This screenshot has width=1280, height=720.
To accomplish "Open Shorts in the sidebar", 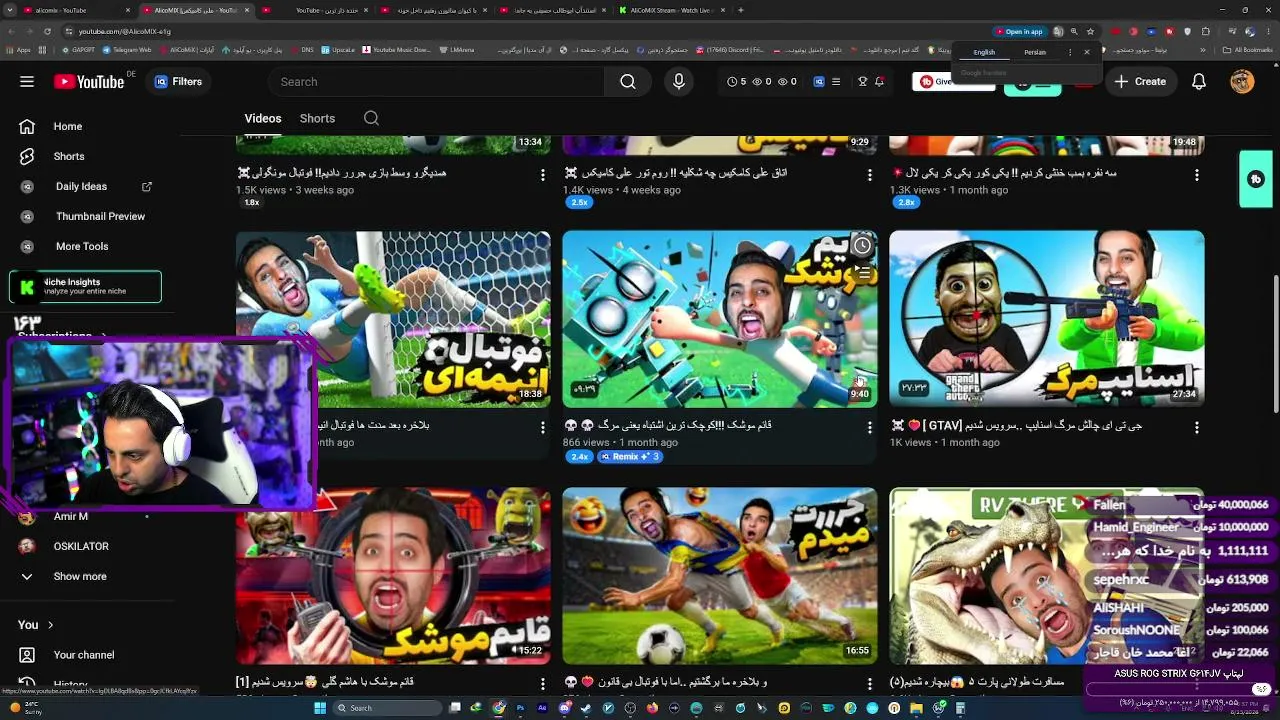I will 68,156.
